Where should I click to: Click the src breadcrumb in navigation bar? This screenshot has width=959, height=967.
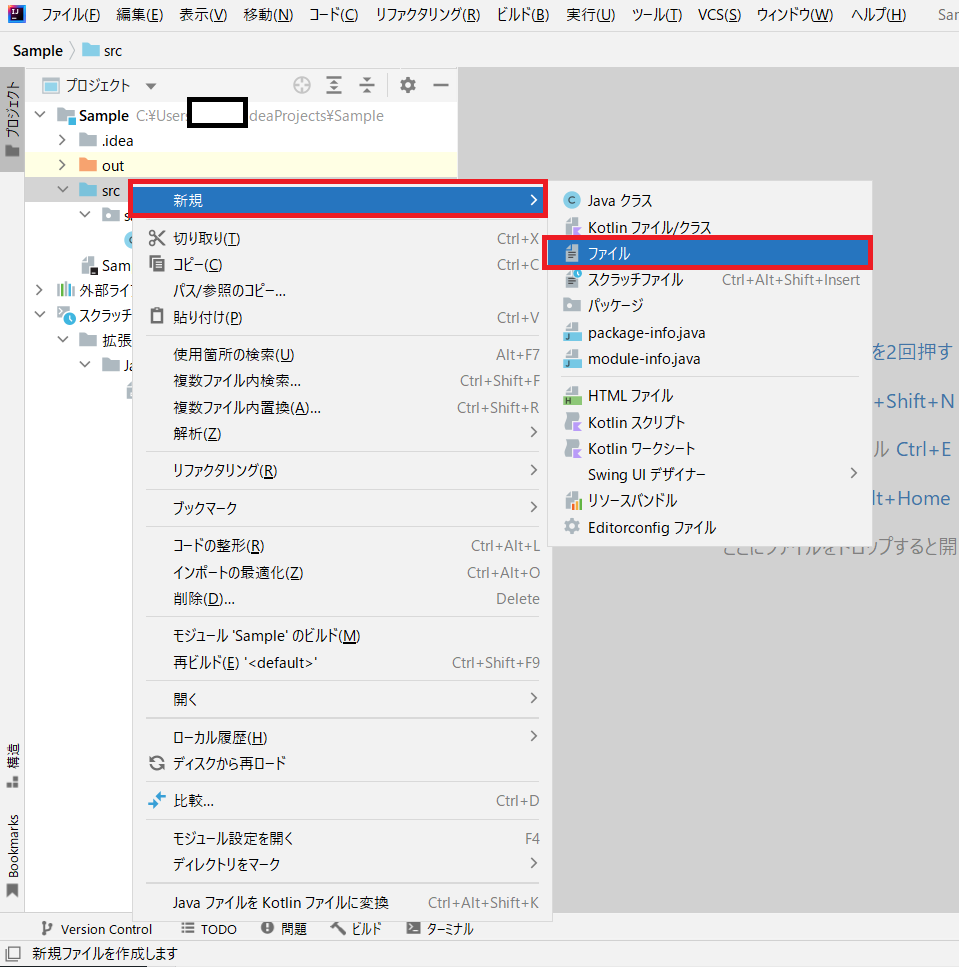(102, 51)
